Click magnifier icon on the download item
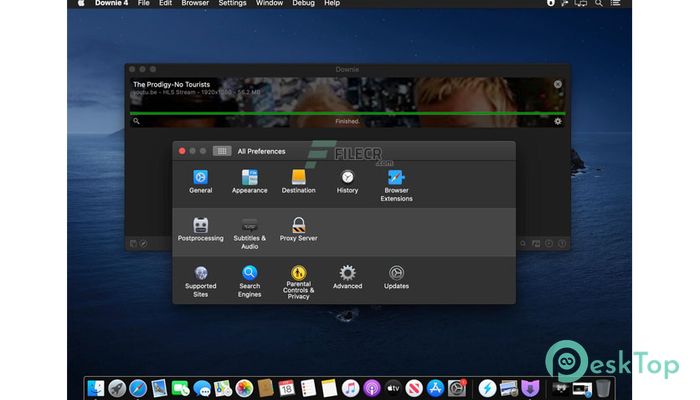 [136, 121]
